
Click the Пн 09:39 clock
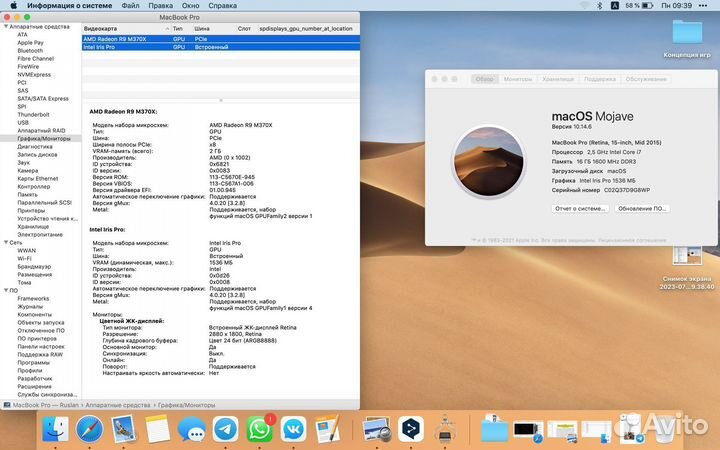[x=676, y=6]
